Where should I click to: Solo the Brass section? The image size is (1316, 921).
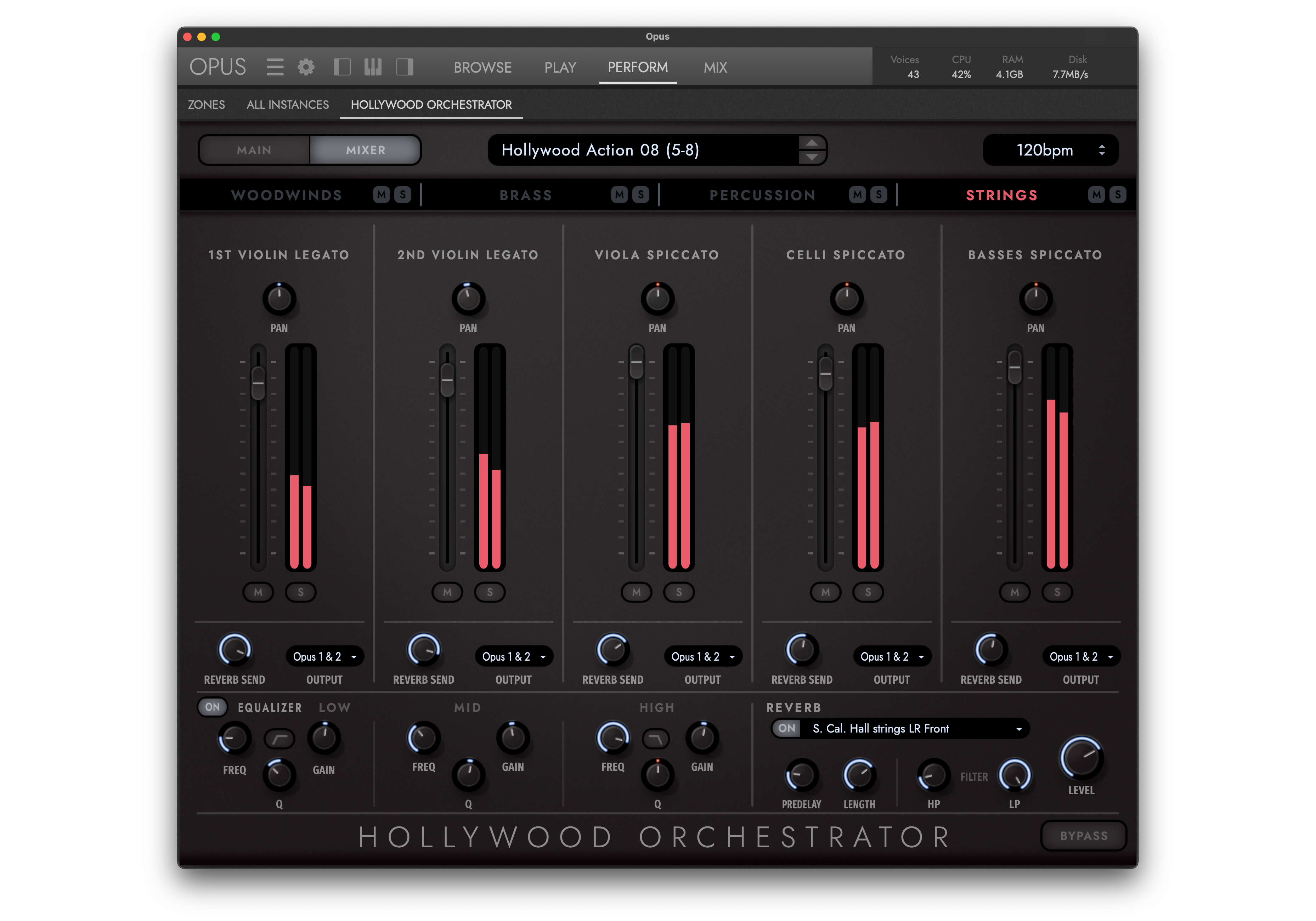coord(641,195)
